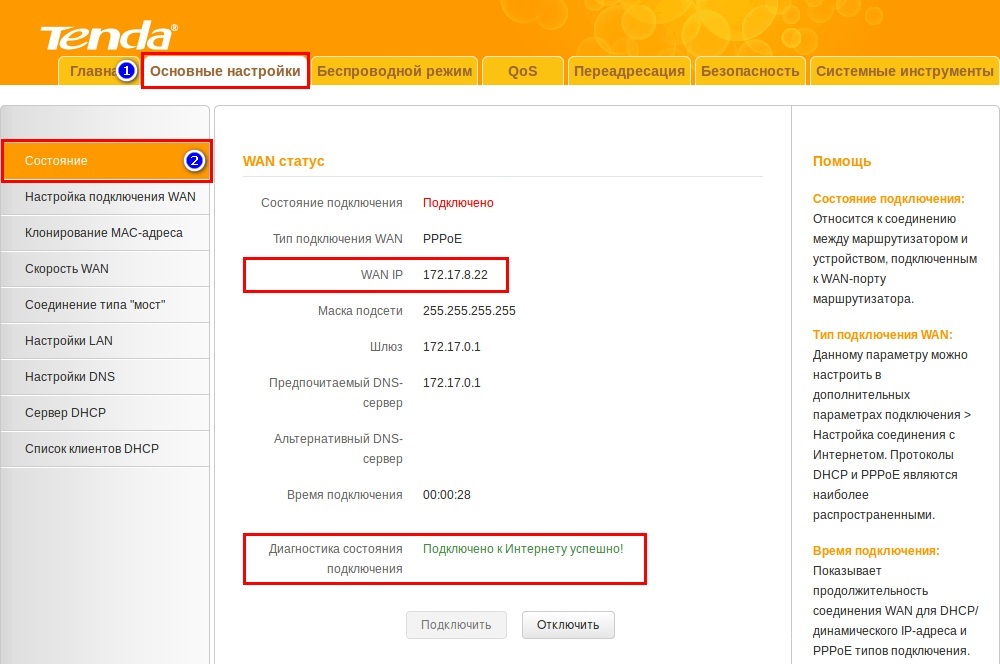1000x664 pixels.
Task: Click the Тип подключения WAN: help heading
Action: coord(882,335)
